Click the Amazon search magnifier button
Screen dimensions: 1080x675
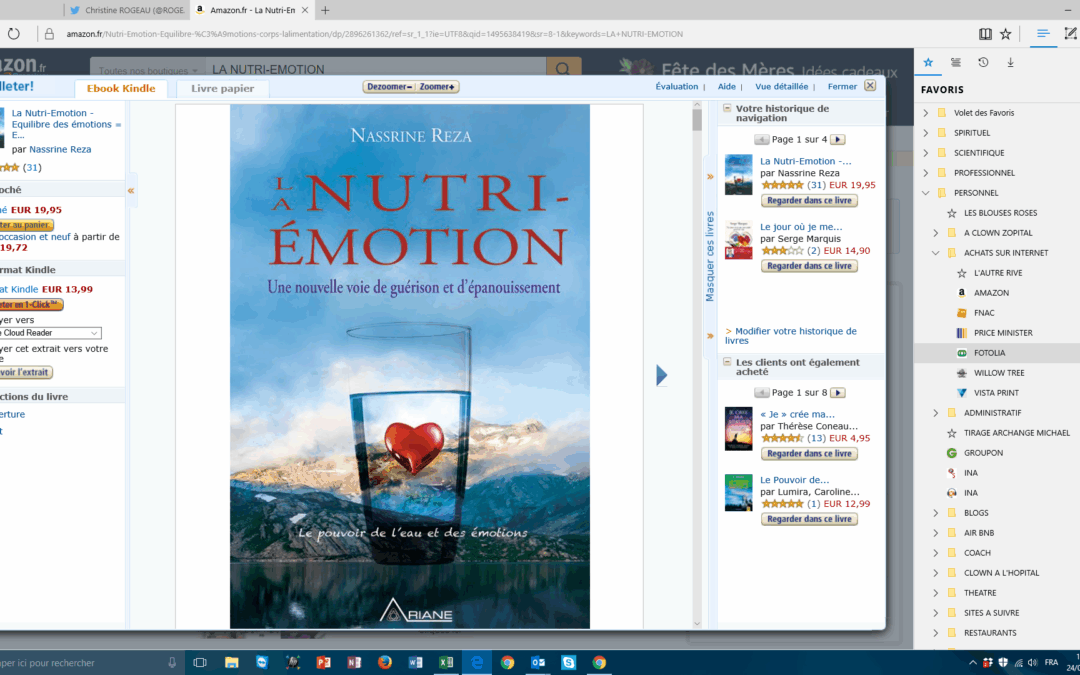(563, 69)
